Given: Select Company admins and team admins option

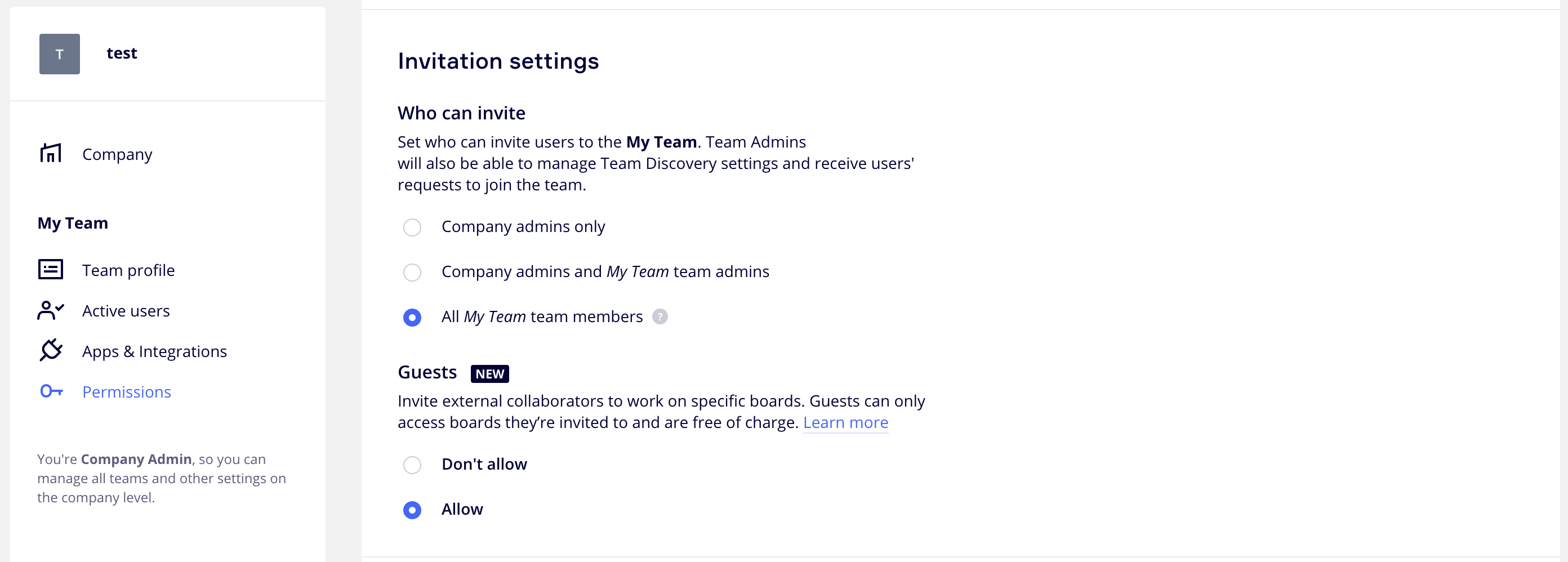Looking at the screenshot, I should [412, 272].
